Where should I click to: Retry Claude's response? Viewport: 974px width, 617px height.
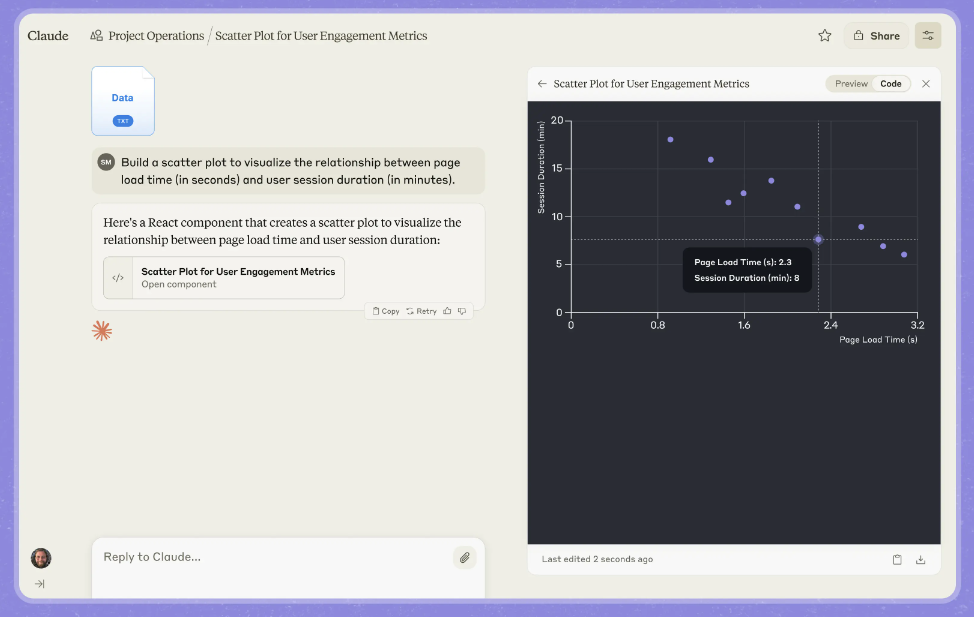[x=421, y=311]
